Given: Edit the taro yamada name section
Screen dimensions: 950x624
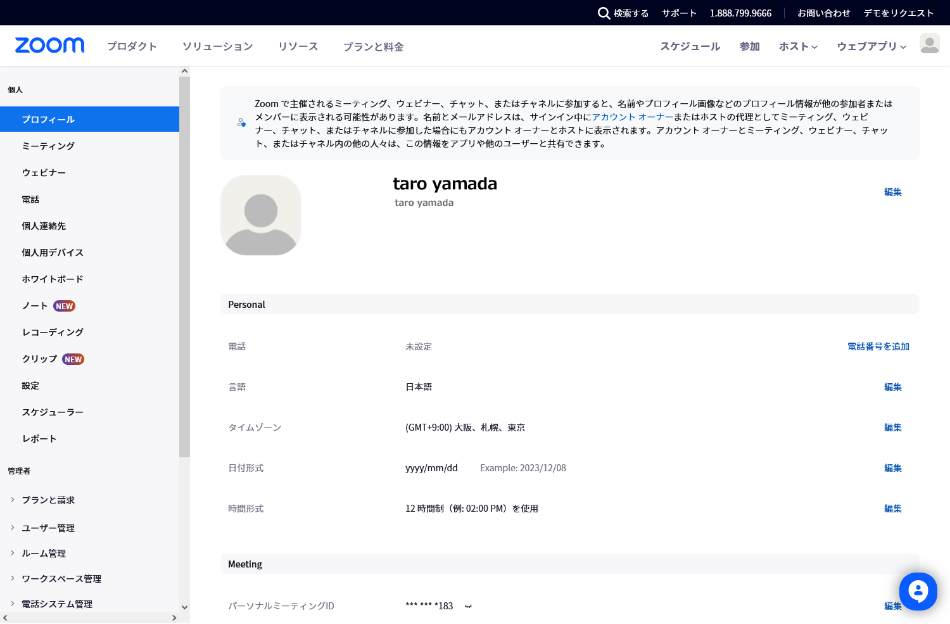Looking at the screenshot, I should coord(892,192).
